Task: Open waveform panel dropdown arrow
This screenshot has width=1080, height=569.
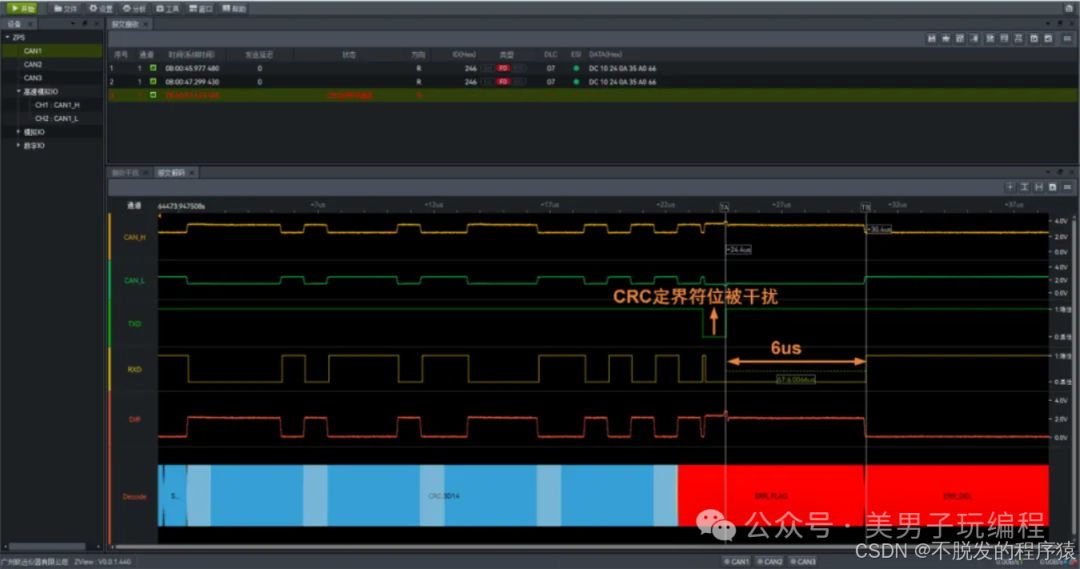Action: coord(1048,172)
